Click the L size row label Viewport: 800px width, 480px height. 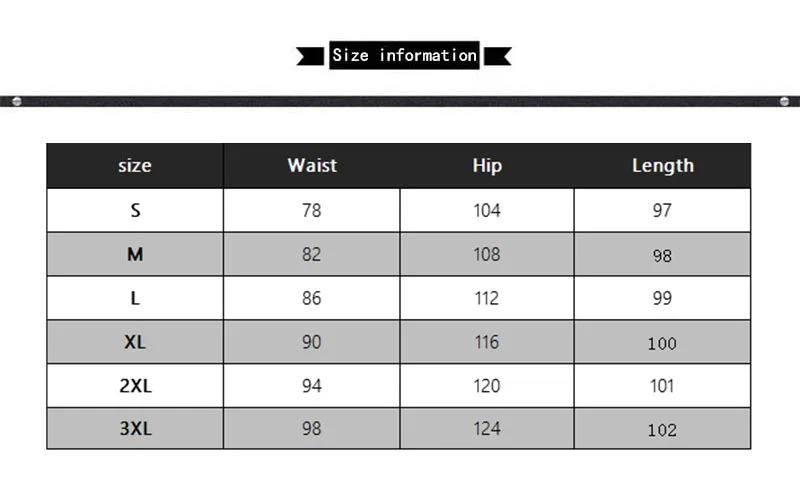[x=135, y=298]
